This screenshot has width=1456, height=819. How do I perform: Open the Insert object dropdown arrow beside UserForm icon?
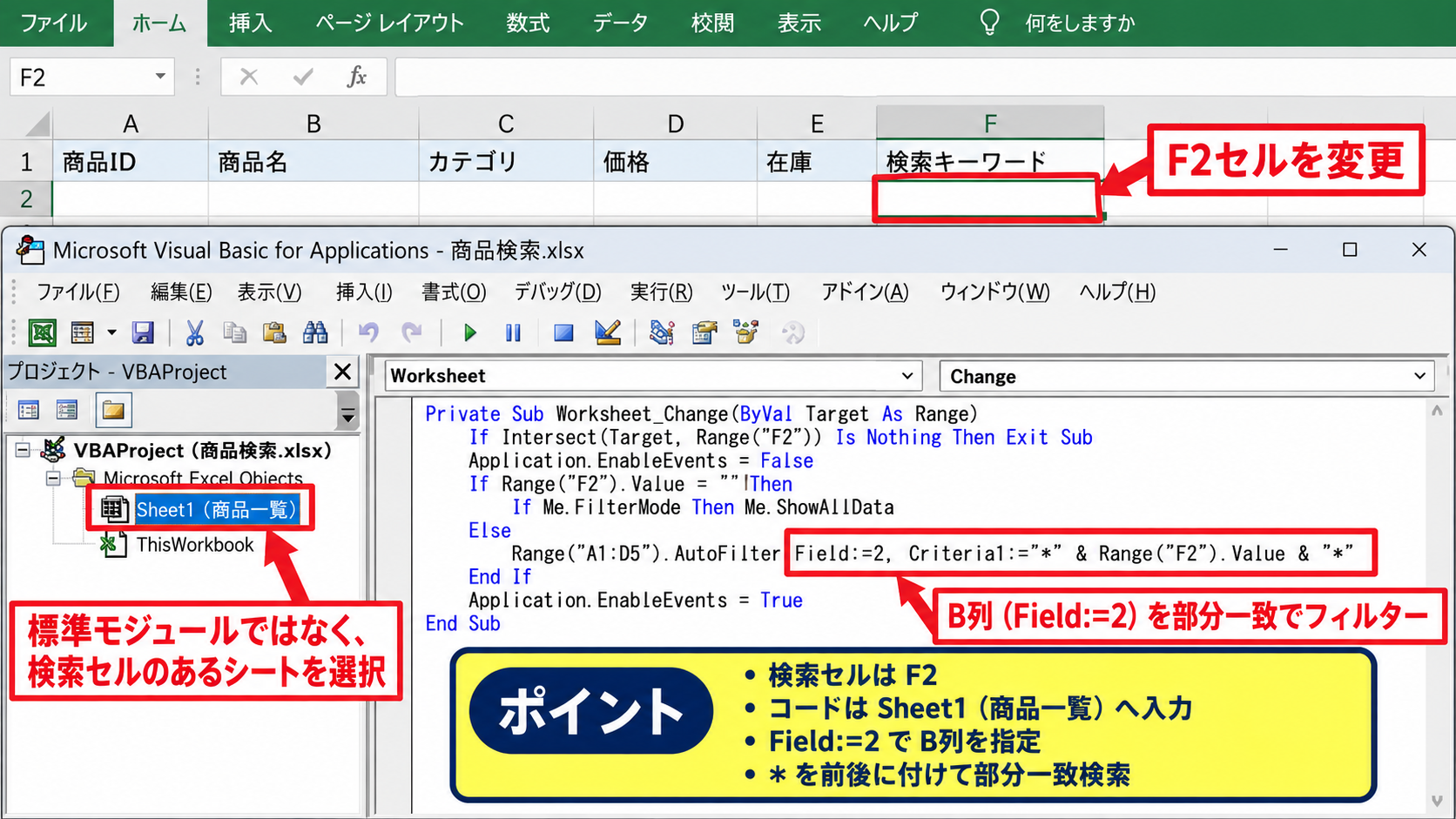(111, 332)
